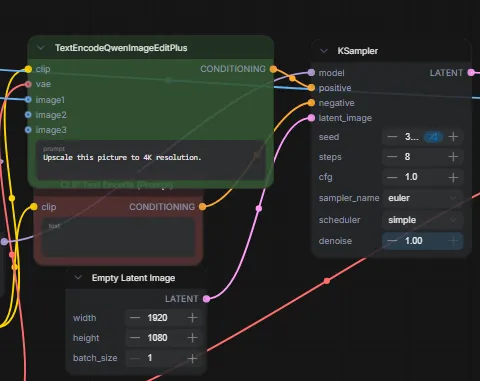Open the scheduler dropdown showing simple

click(x=423, y=220)
